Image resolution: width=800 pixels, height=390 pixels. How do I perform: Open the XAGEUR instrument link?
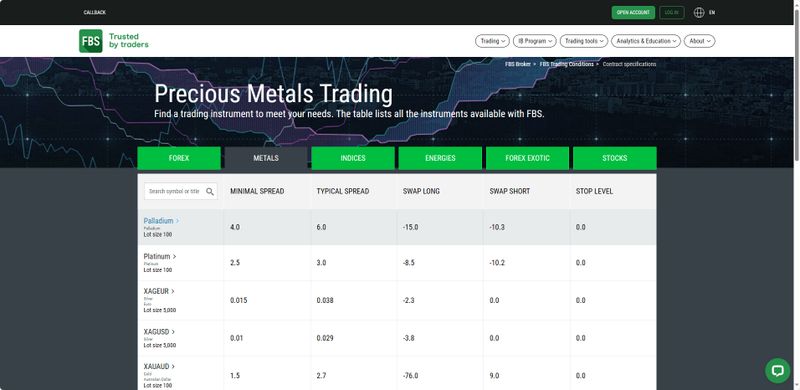(159, 291)
